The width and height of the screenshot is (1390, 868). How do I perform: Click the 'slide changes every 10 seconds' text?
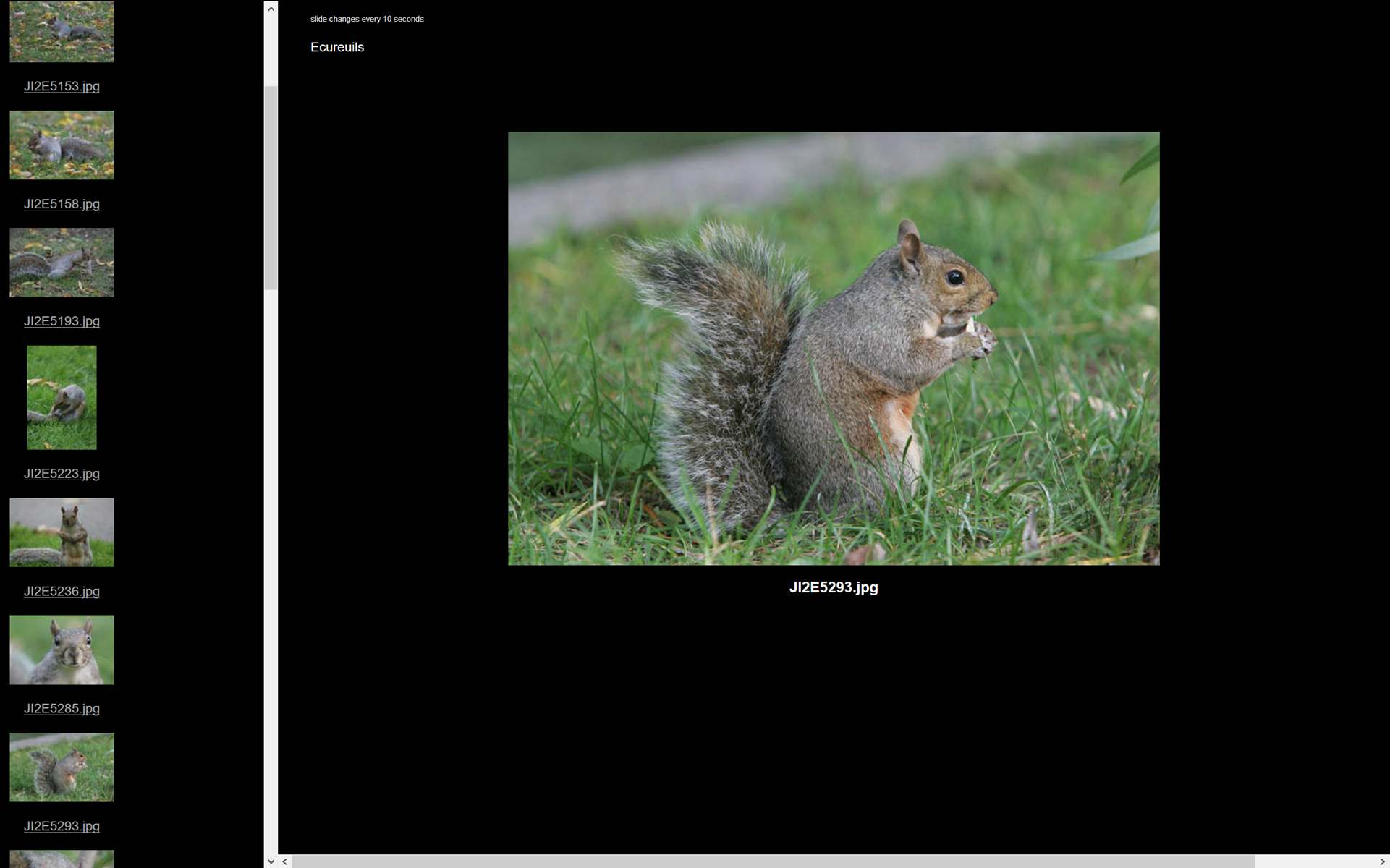coord(367,19)
